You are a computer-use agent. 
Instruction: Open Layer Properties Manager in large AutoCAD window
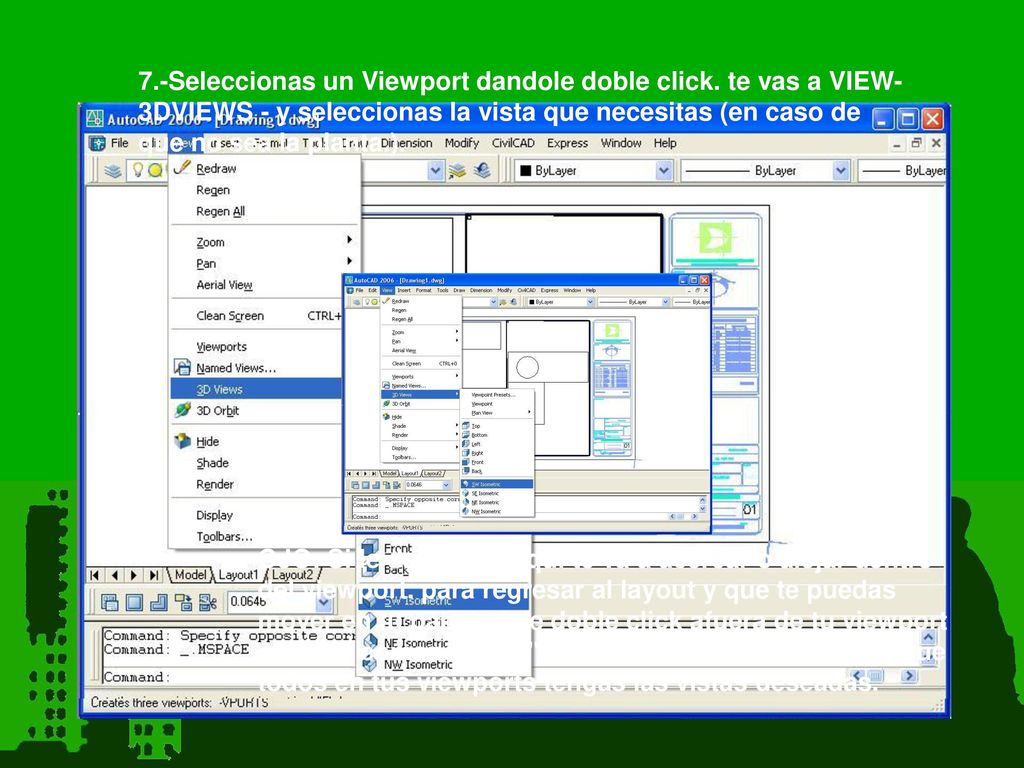[x=114, y=171]
